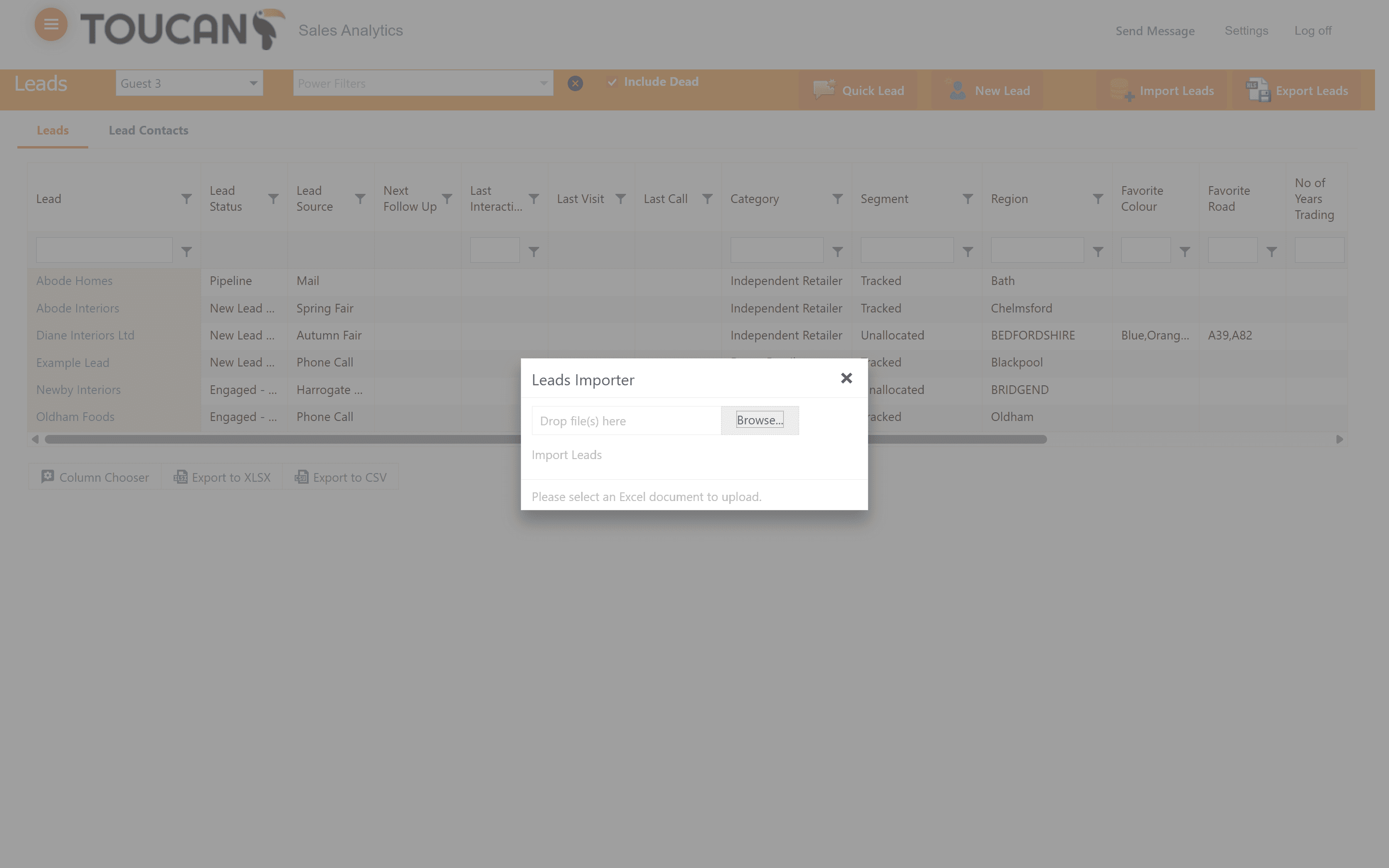Click the Drop file(s) here field
Image resolution: width=1389 pixels, height=868 pixels.
pos(626,421)
